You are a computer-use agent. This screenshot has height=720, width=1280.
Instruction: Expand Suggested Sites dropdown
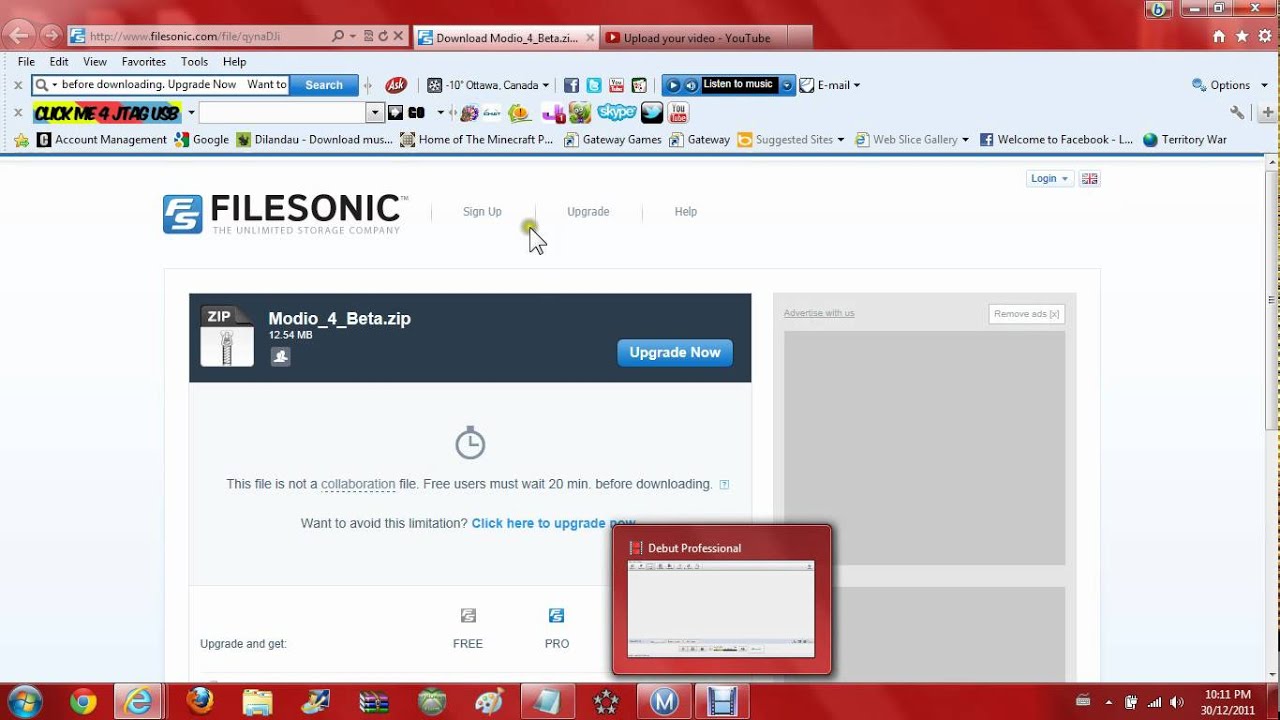pos(840,140)
